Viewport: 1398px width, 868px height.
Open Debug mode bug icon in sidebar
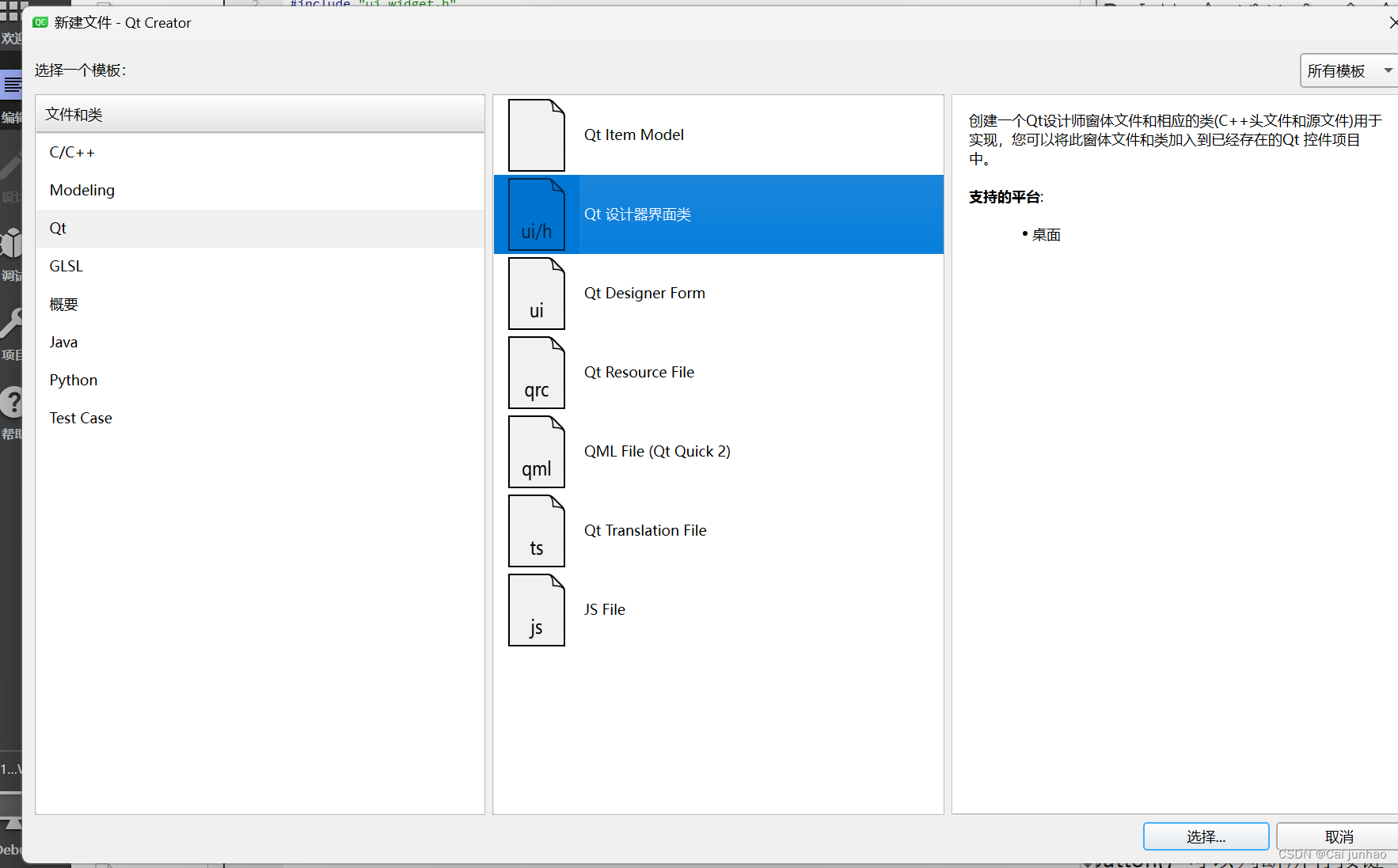click(11, 244)
